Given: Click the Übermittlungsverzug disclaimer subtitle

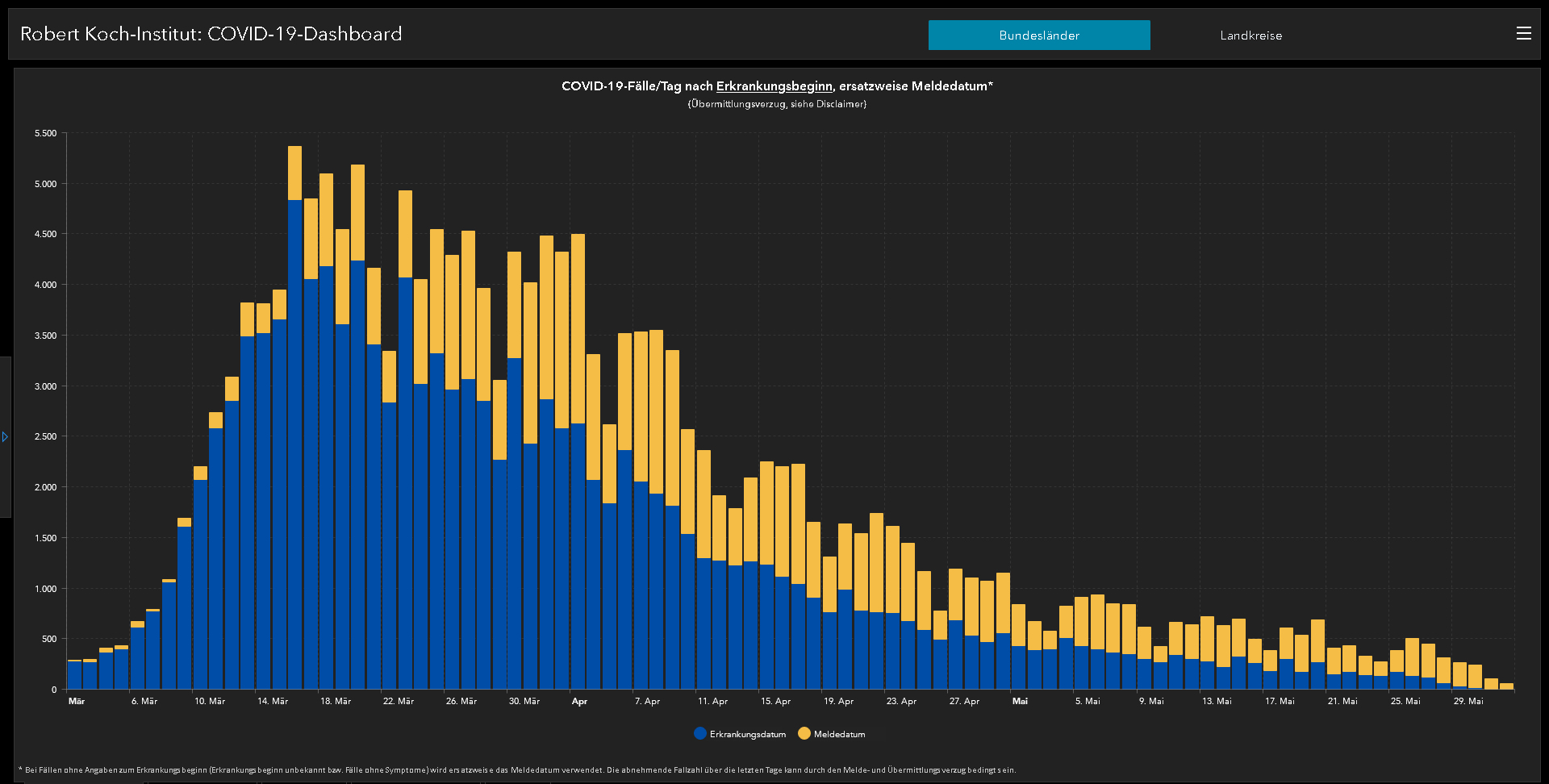Looking at the screenshot, I should 776,104.
